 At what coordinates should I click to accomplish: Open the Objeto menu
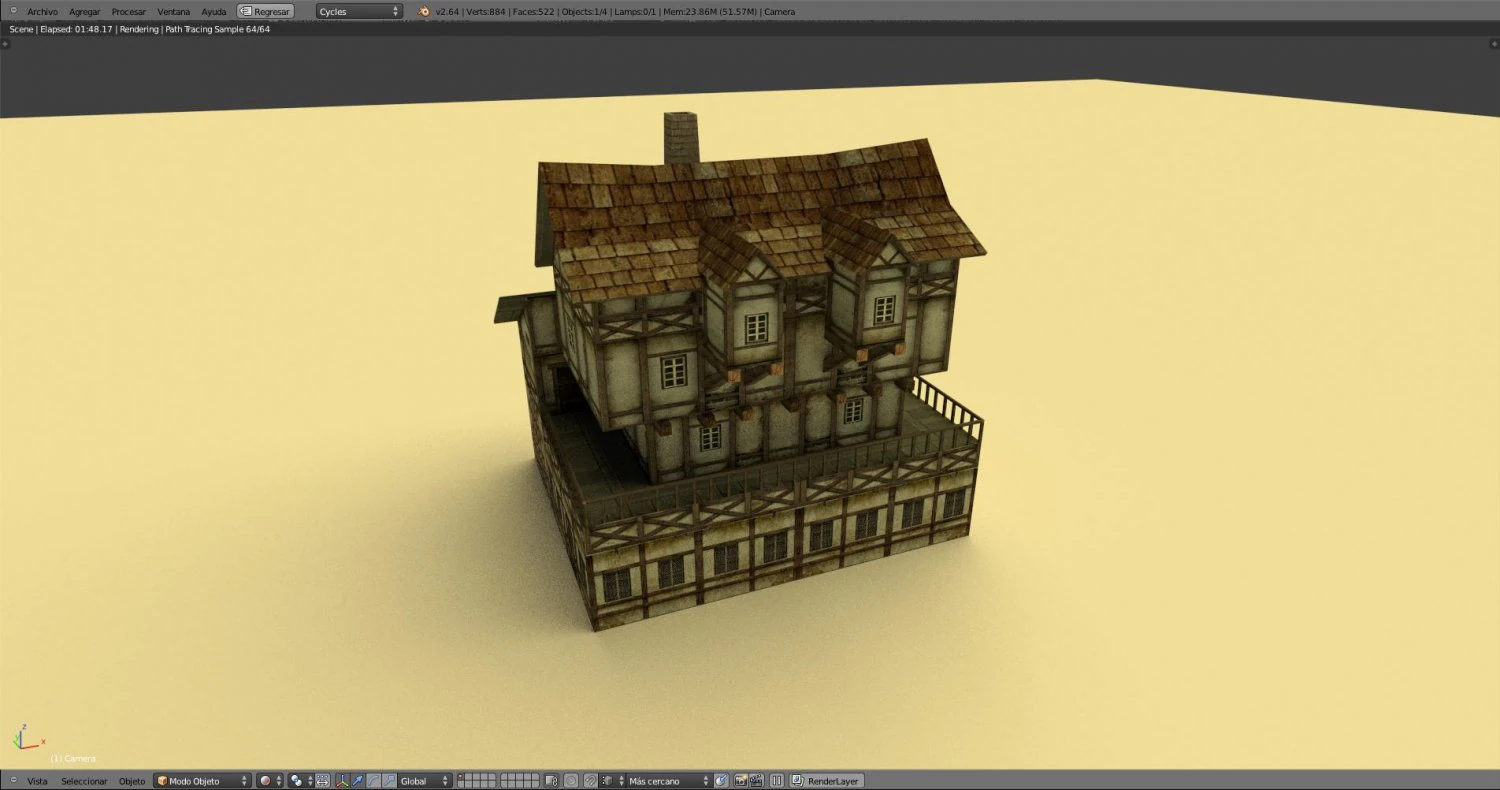[132, 781]
